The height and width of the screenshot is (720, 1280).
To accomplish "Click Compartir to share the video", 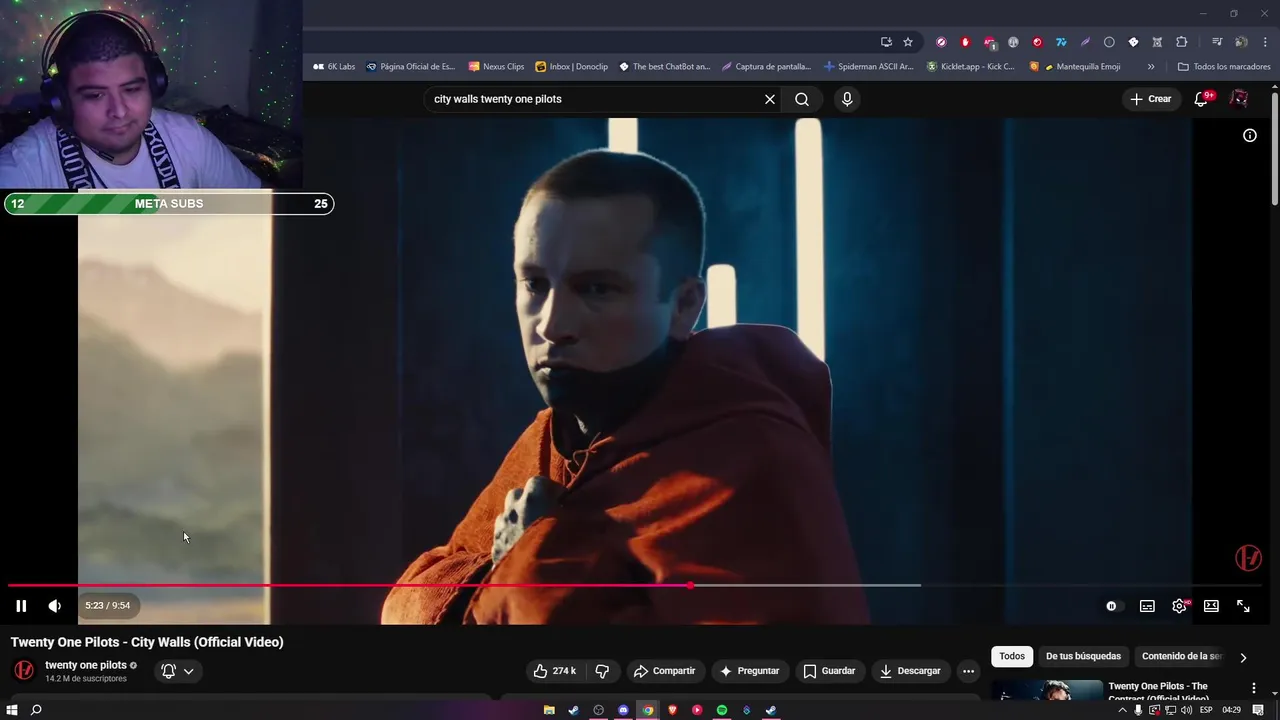I will (x=664, y=671).
